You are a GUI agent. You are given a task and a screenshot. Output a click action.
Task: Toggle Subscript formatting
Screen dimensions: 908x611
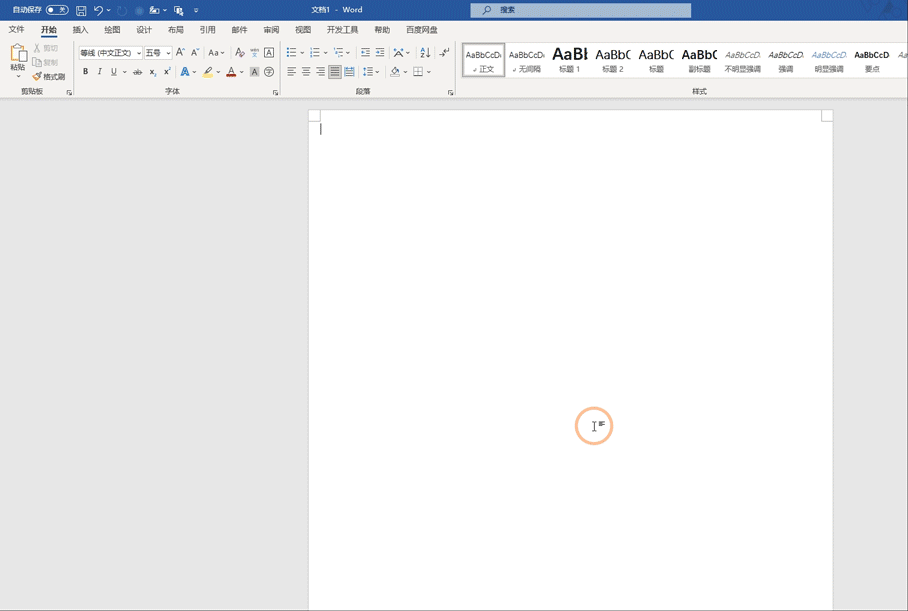pos(152,72)
